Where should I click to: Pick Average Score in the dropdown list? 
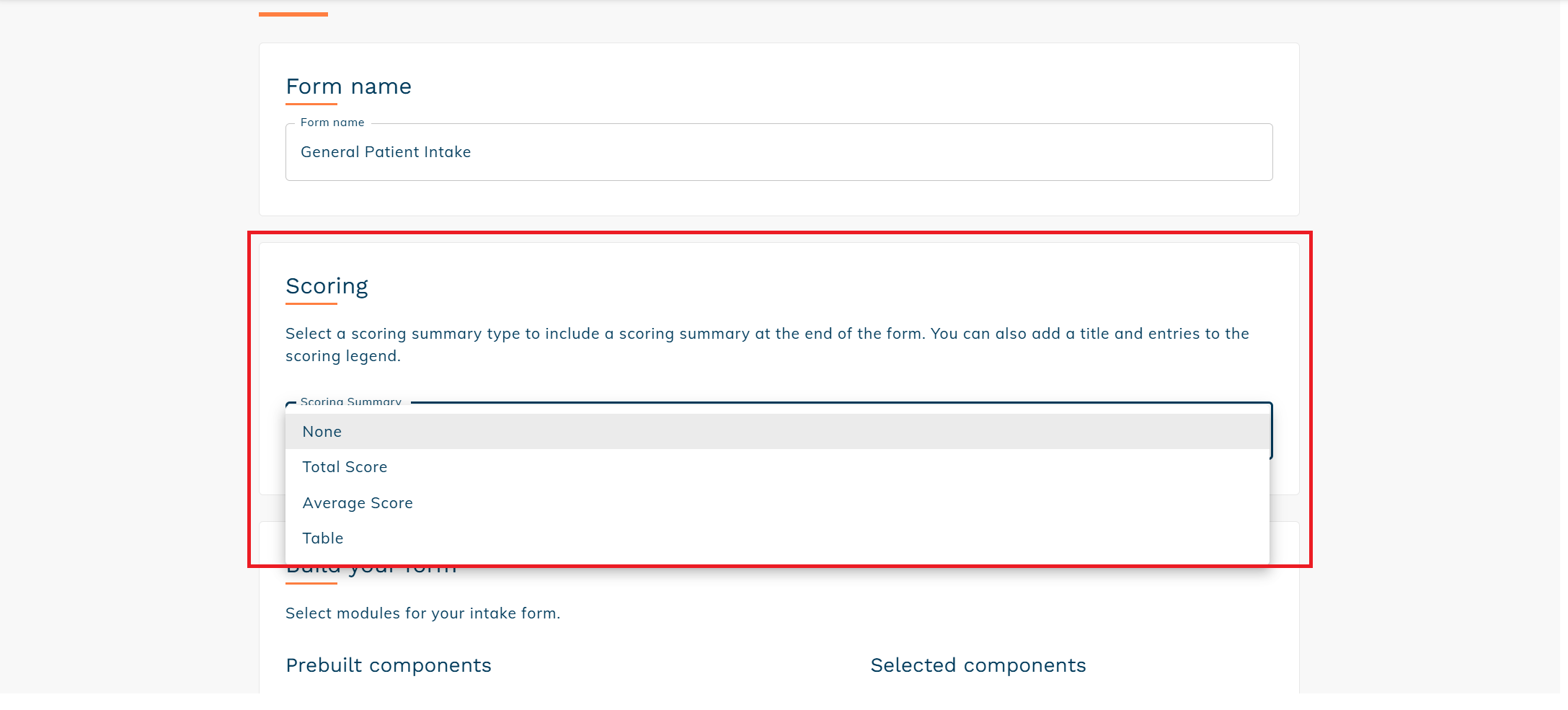(x=358, y=503)
